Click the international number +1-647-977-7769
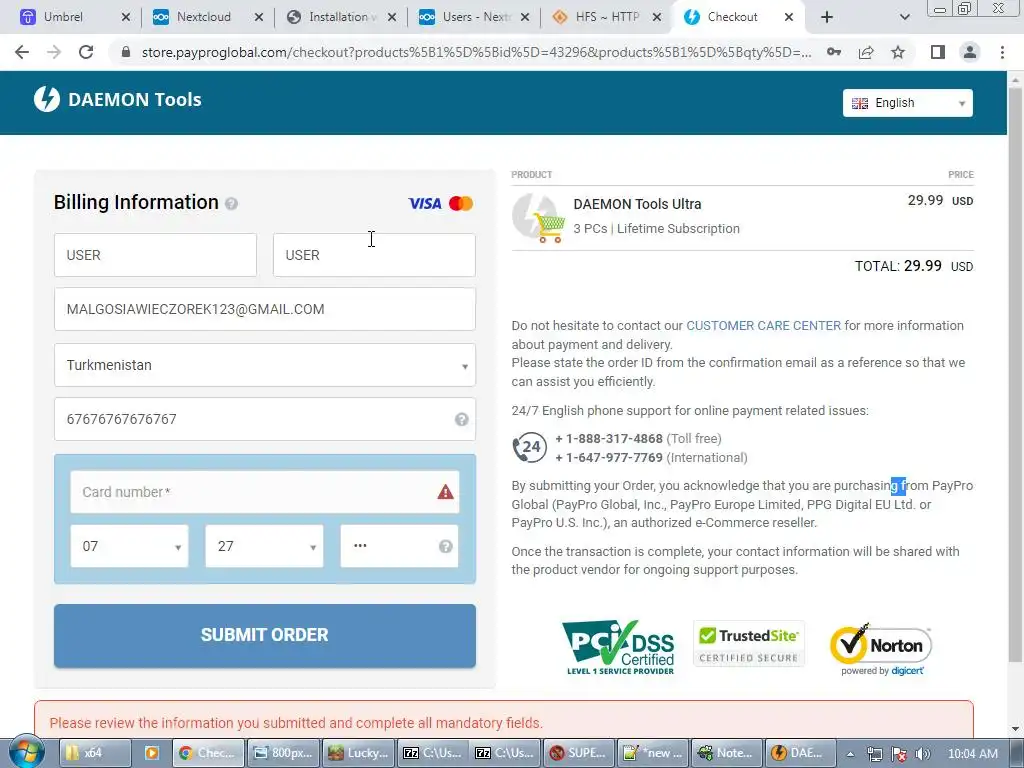This screenshot has height=768, width=1024. click(609, 458)
